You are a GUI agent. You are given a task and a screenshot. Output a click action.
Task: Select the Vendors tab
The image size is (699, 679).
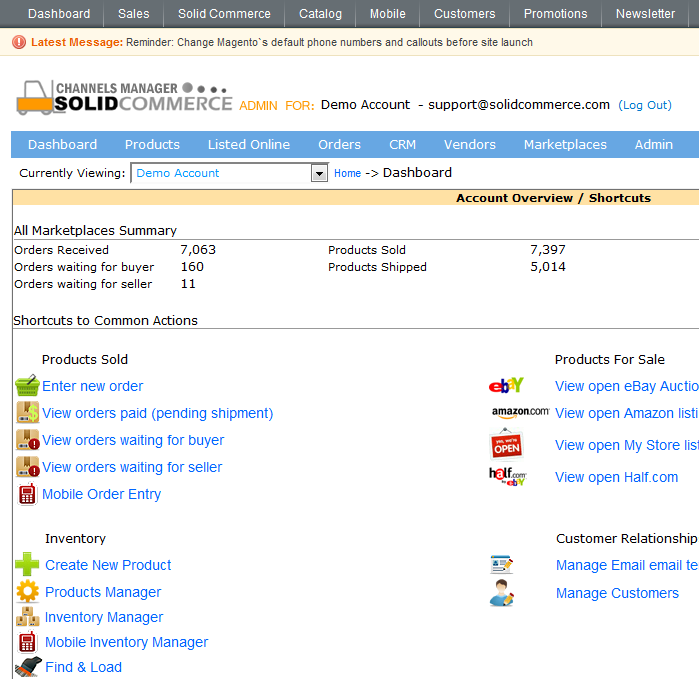(x=469, y=144)
